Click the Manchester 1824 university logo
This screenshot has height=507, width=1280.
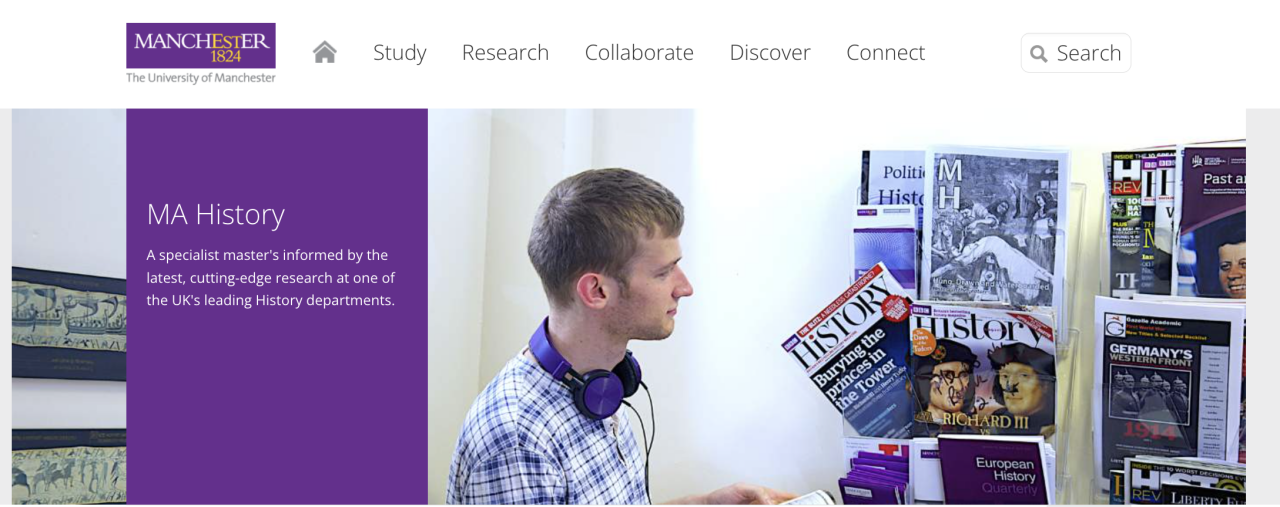[201, 46]
